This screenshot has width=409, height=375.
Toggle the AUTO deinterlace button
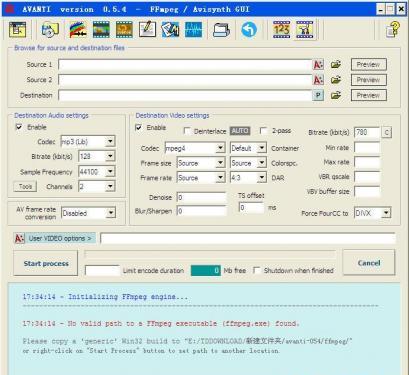240,131
